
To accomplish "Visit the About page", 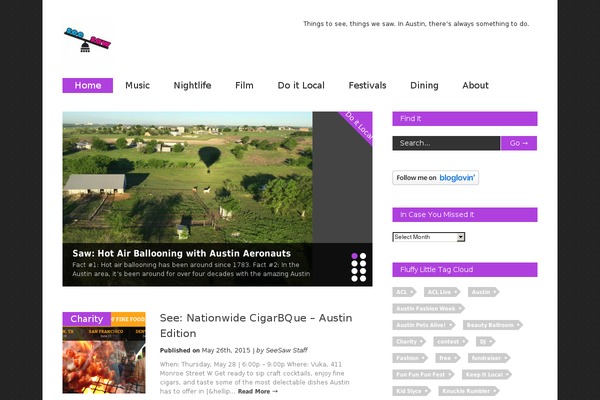I will pyautogui.click(x=475, y=85).
